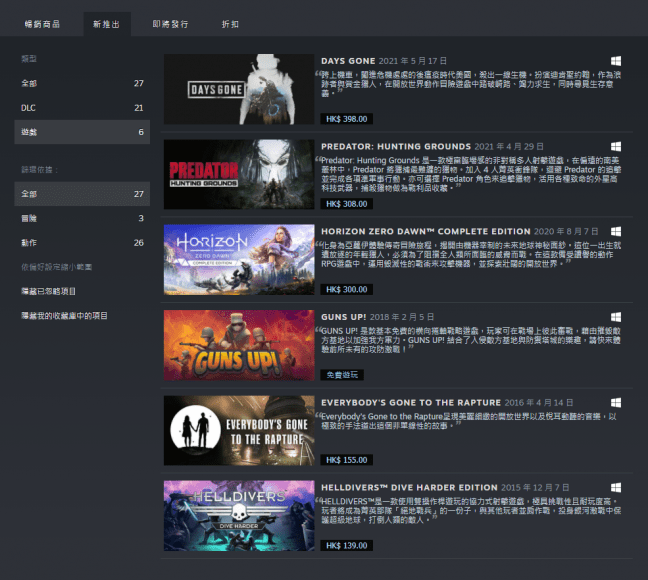Image resolution: width=648 pixels, height=580 pixels.
Task: Click the Windows icon for Horizon Zero Dawn
Action: [x=616, y=231]
